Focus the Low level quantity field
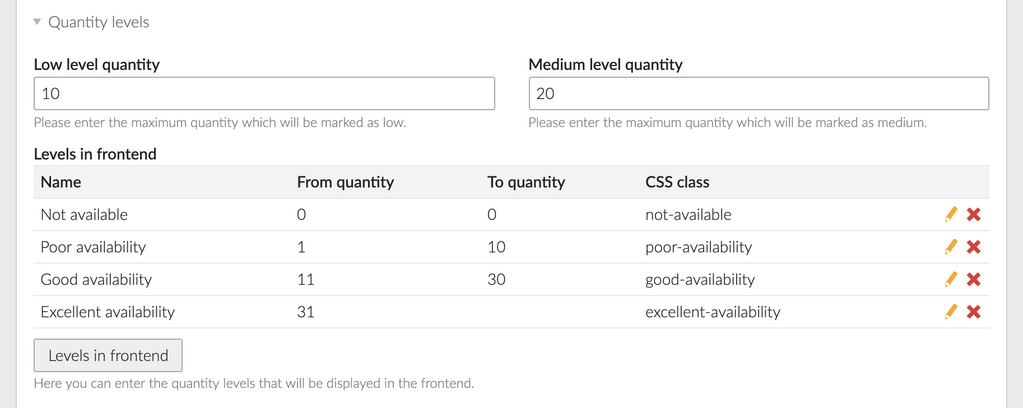The width and height of the screenshot is (1023, 408). coord(264,94)
